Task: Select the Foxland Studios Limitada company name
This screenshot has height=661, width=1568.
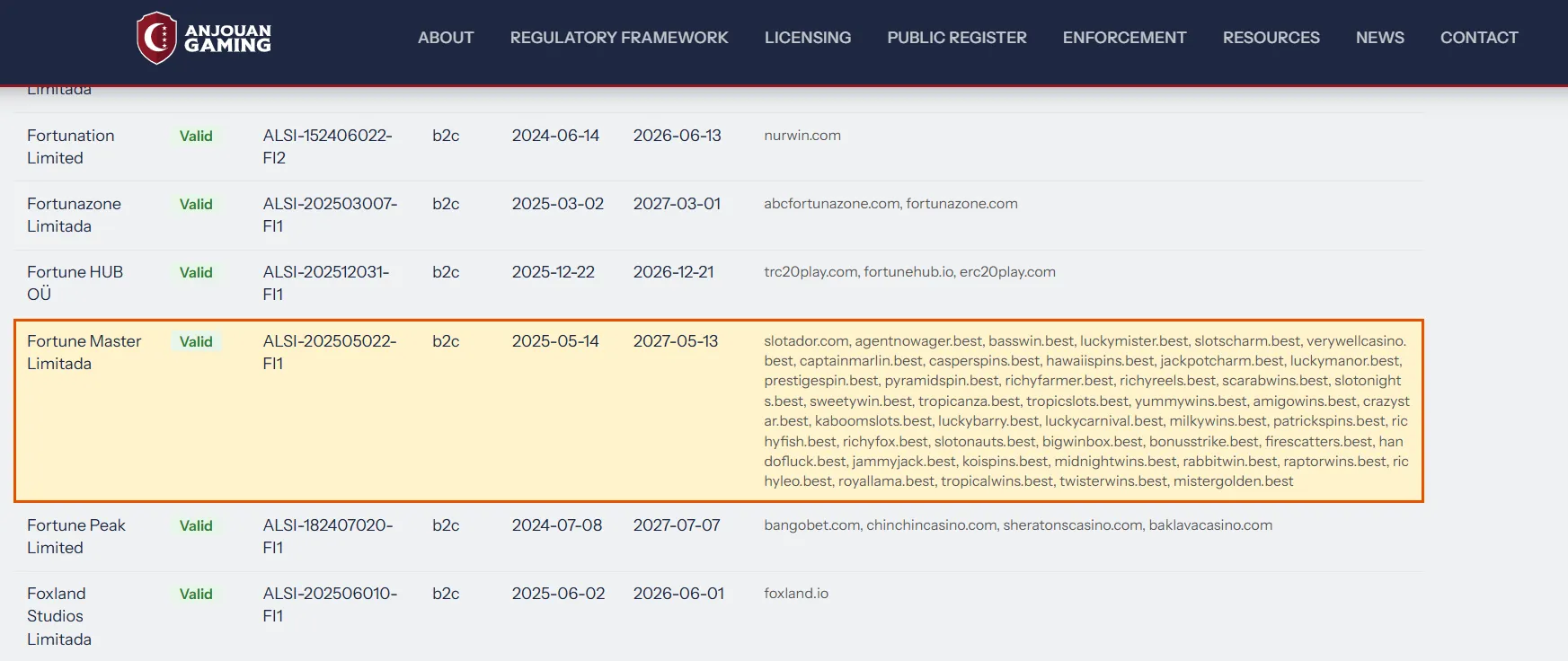Action: point(59,616)
